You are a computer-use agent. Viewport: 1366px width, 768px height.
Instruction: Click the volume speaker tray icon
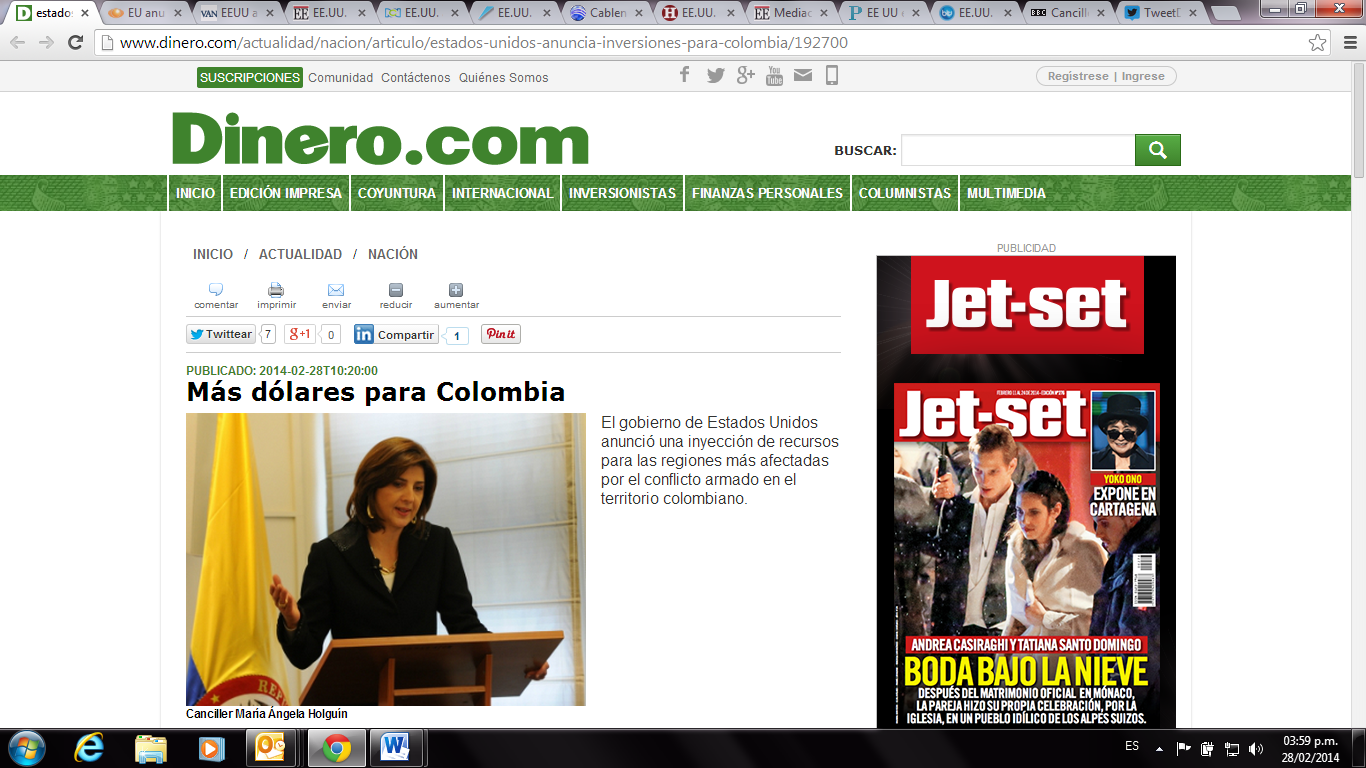(1256, 748)
